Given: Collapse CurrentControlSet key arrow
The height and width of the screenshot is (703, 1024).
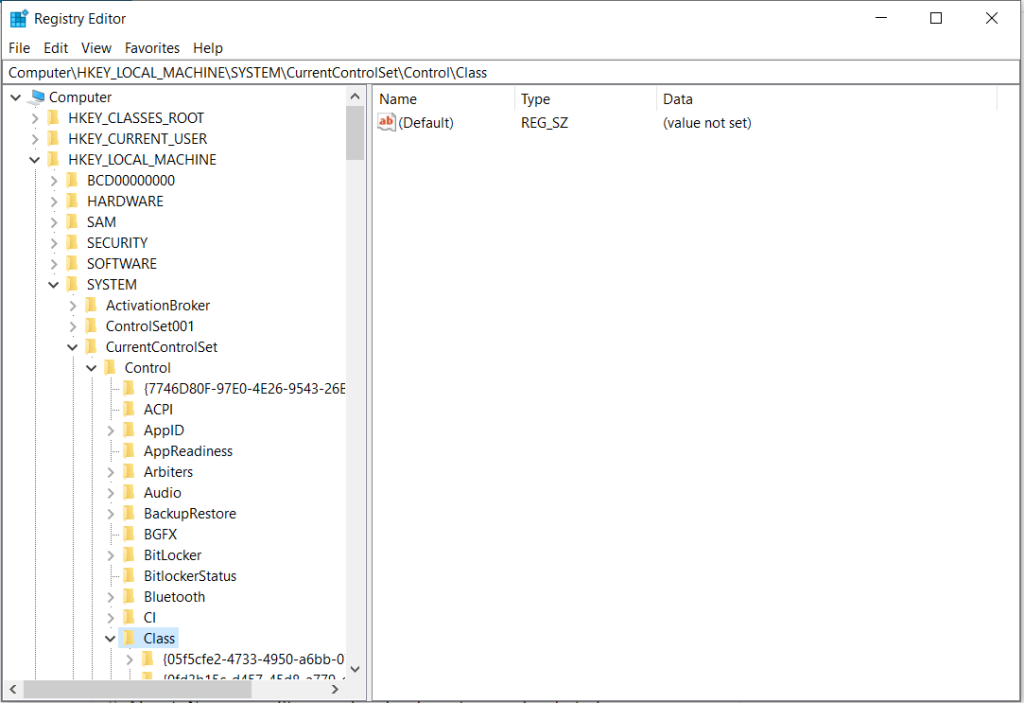Looking at the screenshot, I should [72, 348].
